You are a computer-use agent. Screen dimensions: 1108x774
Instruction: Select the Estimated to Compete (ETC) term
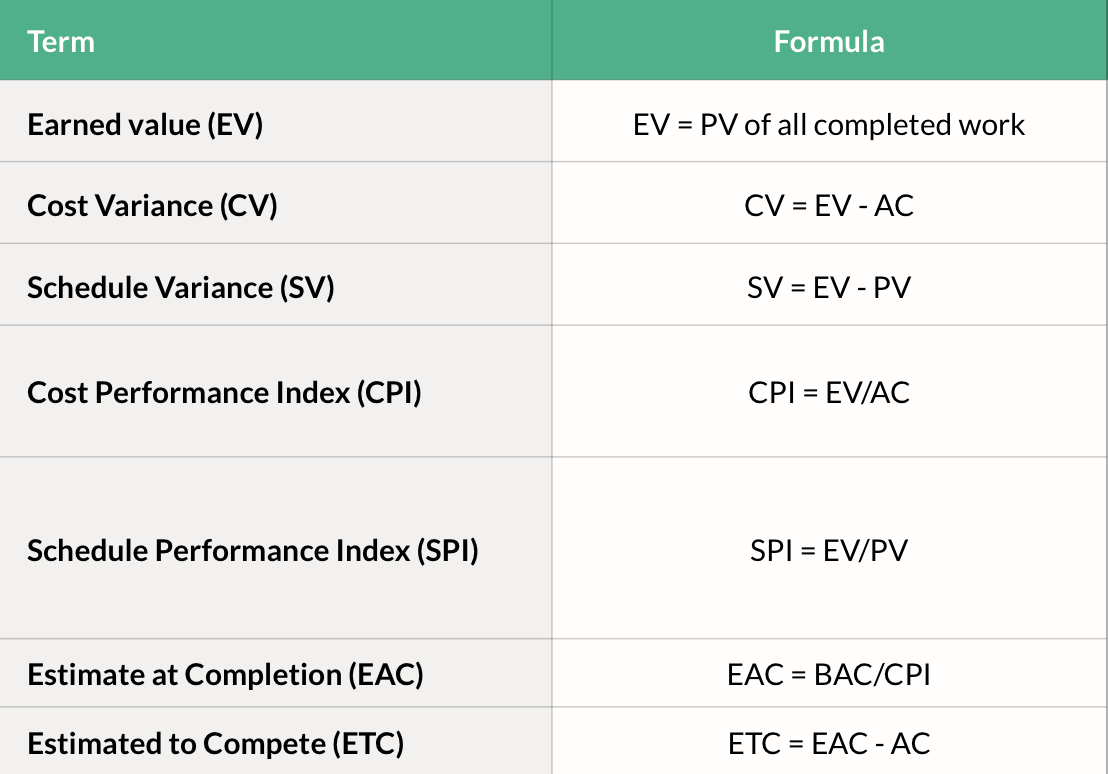[x=215, y=744]
